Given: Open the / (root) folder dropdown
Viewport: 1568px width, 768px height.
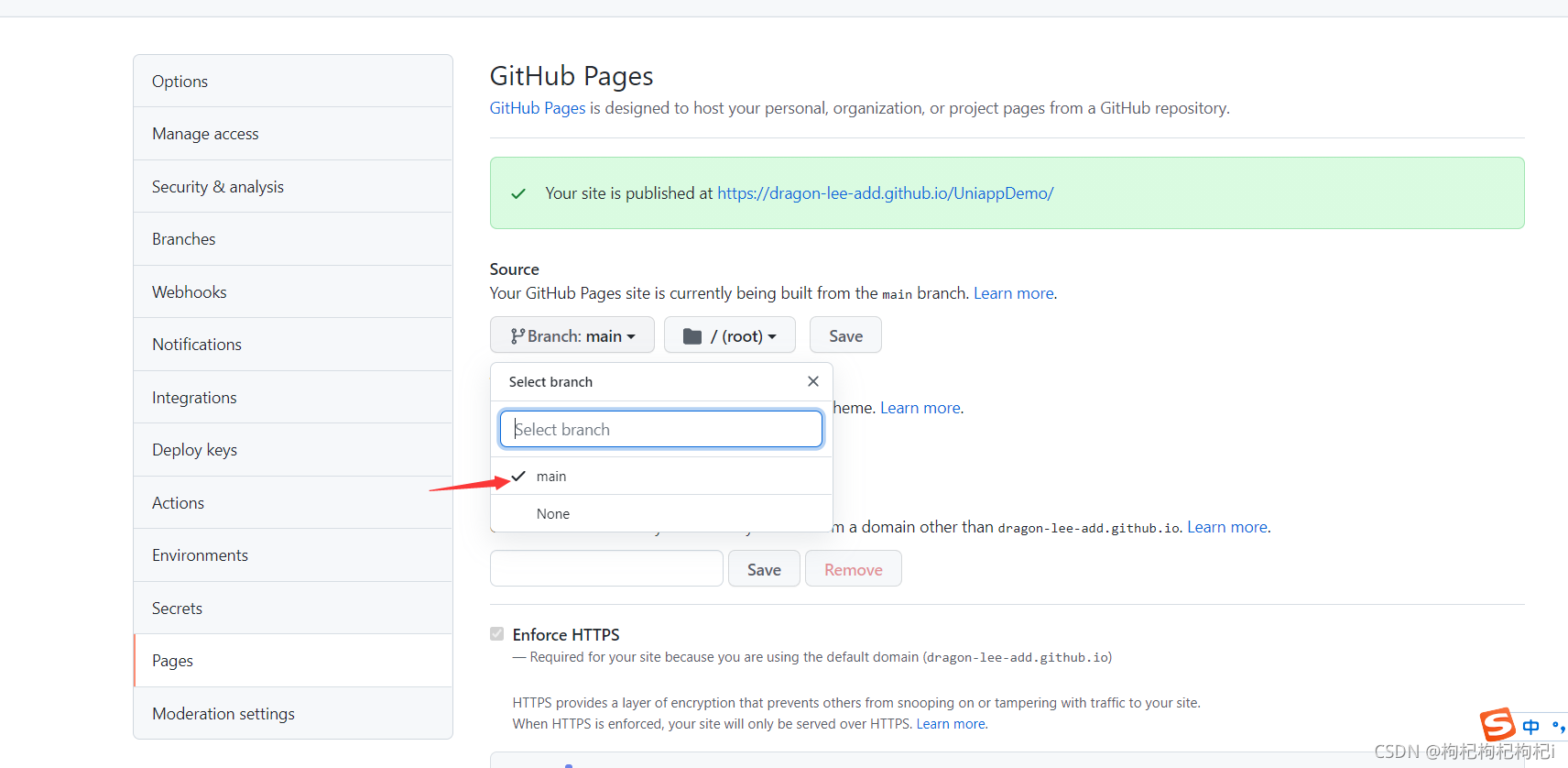Looking at the screenshot, I should [x=730, y=335].
